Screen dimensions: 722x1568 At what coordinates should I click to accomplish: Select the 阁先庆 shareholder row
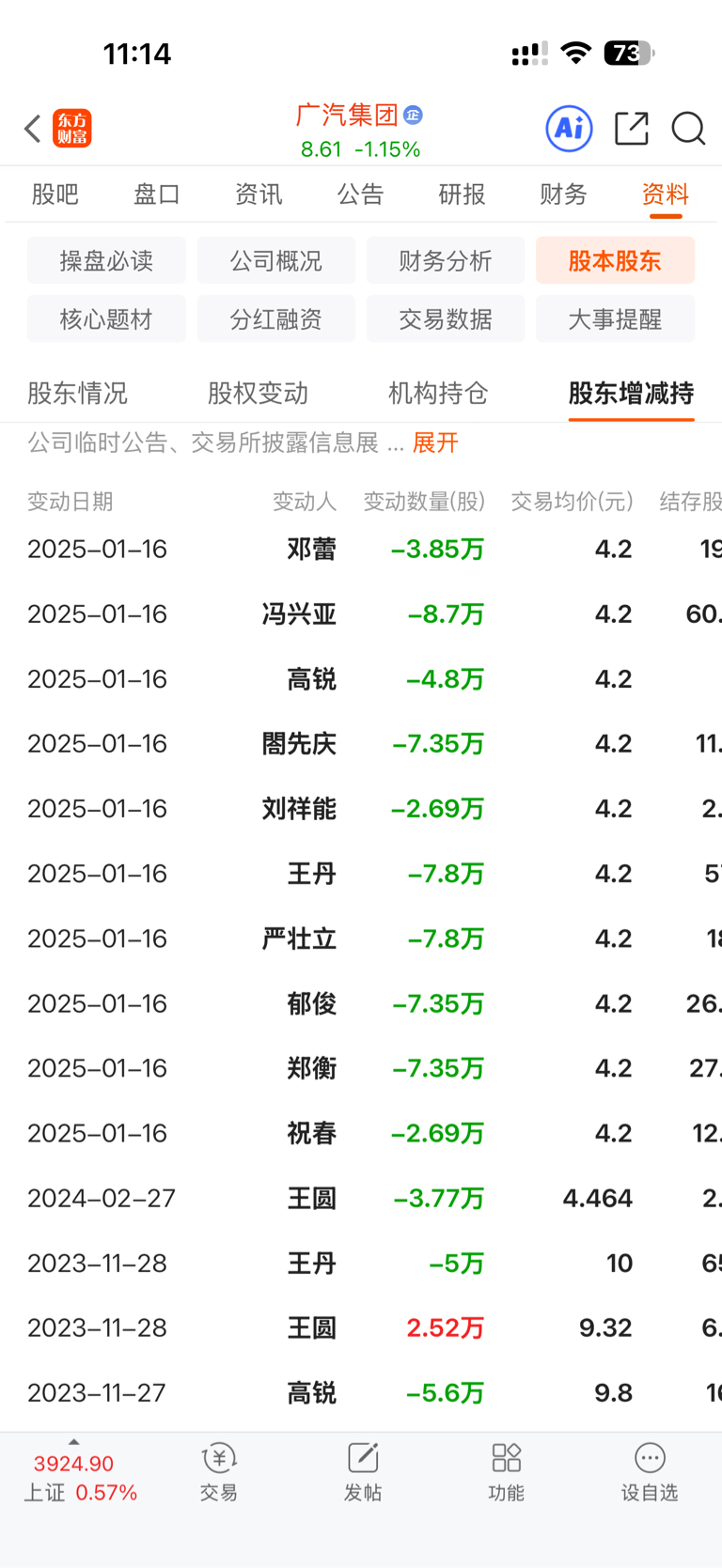click(x=361, y=743)
